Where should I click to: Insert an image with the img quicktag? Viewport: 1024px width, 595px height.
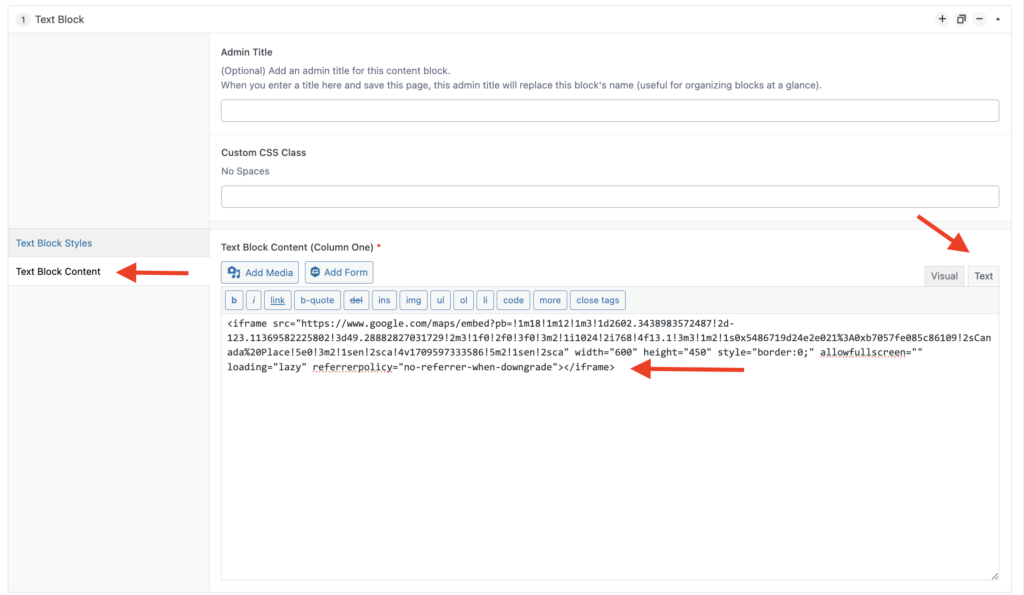pos(414,300)
